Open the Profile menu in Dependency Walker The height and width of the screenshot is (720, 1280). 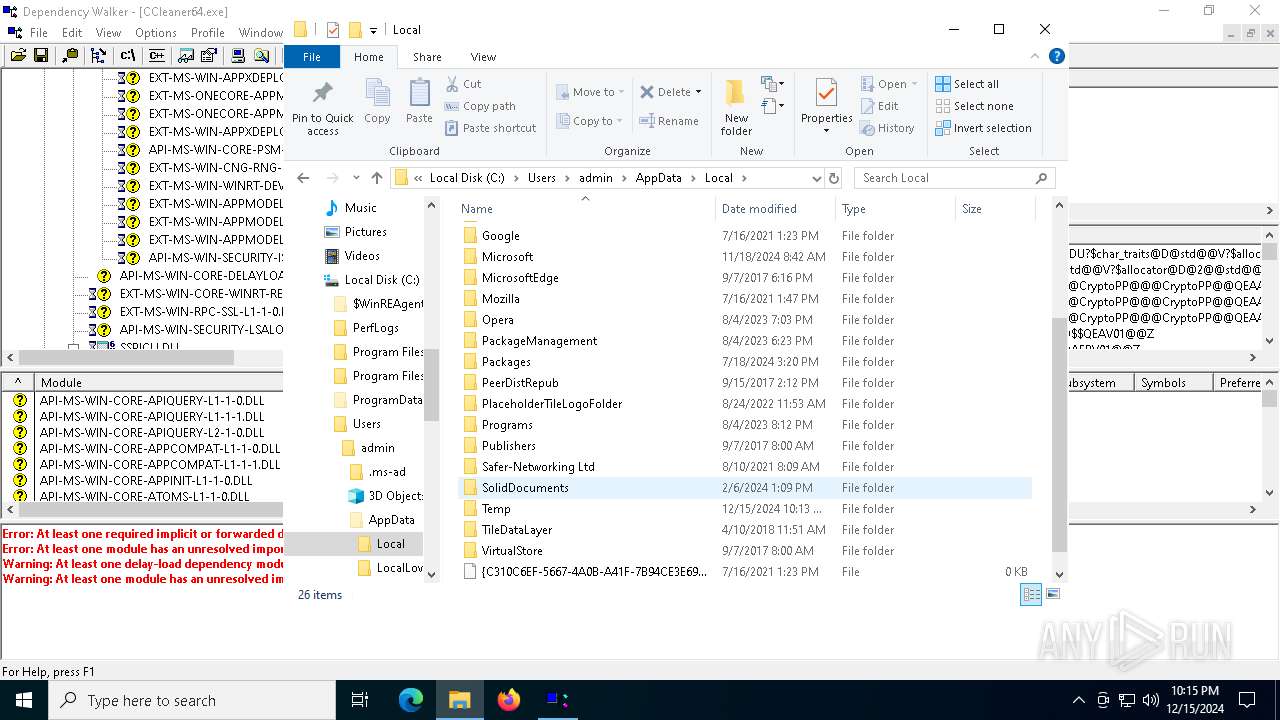(x=208, y=33)
